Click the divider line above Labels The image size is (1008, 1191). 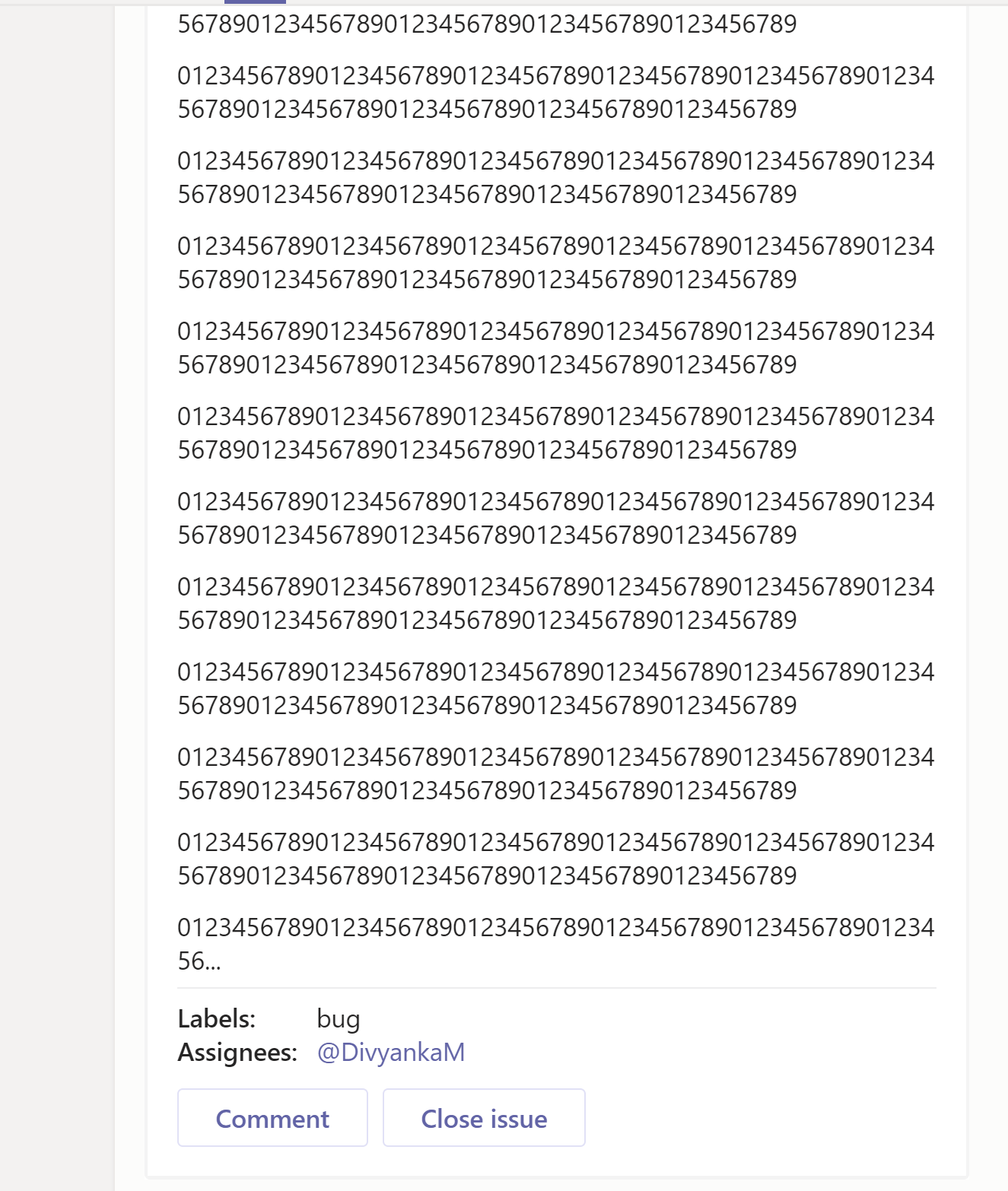[557, 988]
